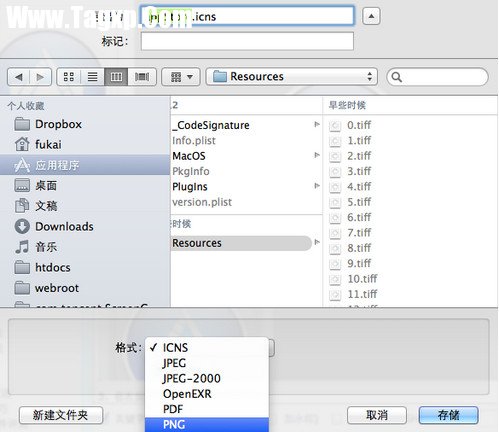Click the 6.tiff file icon
This screenshot has height=432, width=499.
[335, 218]
